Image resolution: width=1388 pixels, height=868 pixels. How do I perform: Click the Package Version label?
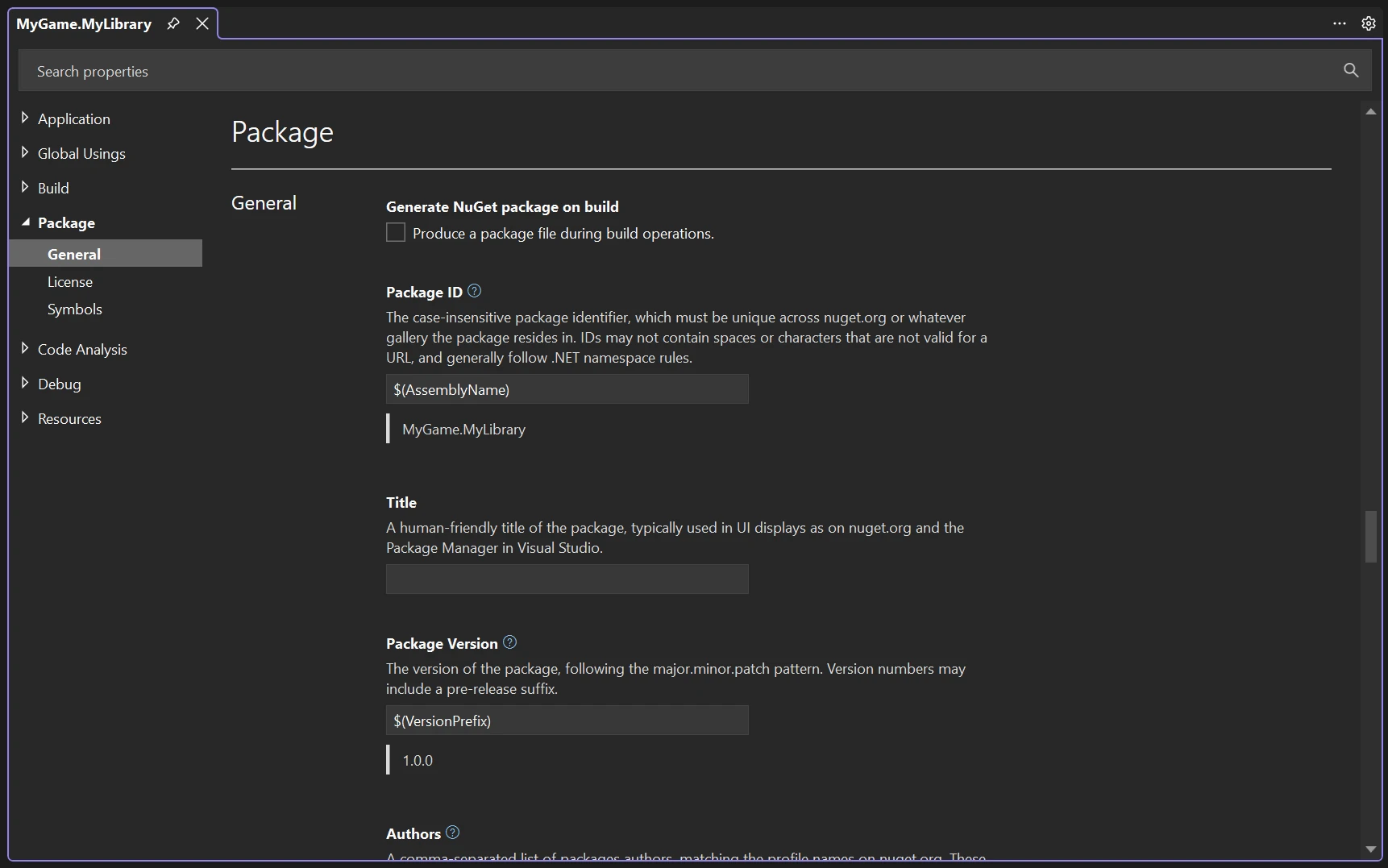pyautogui.click(x=442, y=644)
